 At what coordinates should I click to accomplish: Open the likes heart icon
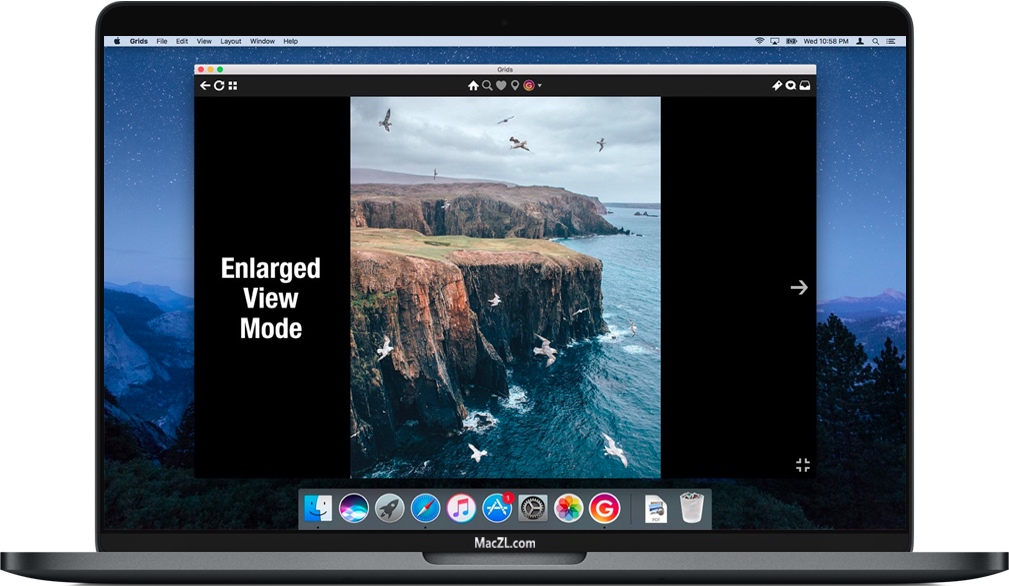501,86
